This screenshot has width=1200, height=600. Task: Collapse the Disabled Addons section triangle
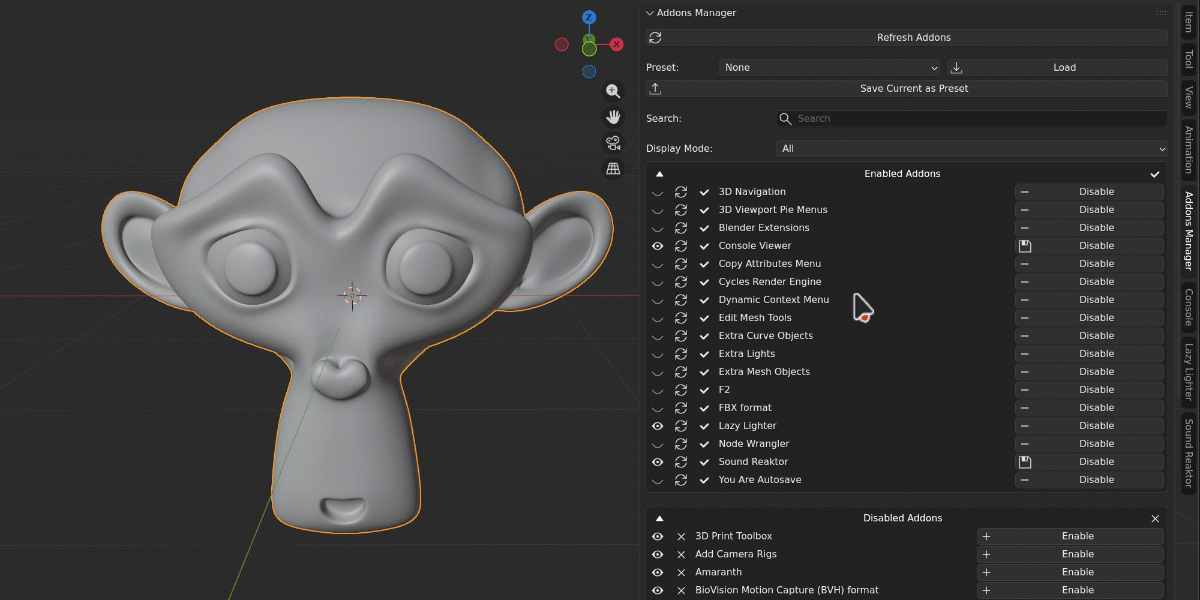click(659, 518)
